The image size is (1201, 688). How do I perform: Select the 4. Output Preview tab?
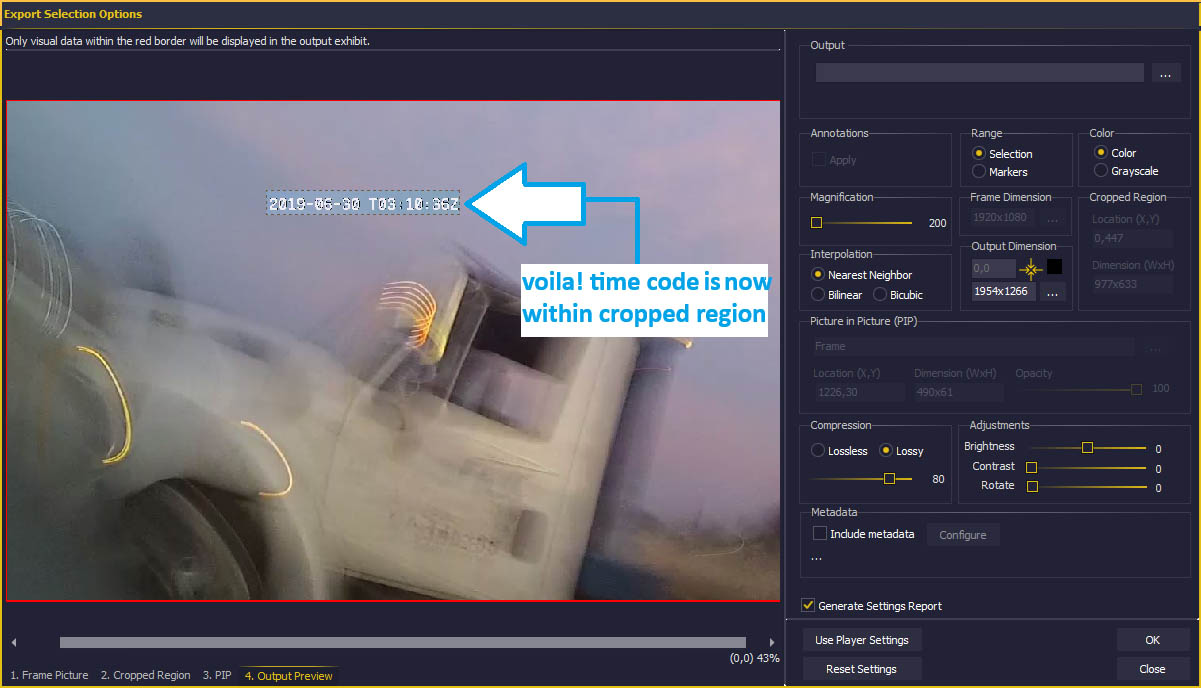(289, 676)
